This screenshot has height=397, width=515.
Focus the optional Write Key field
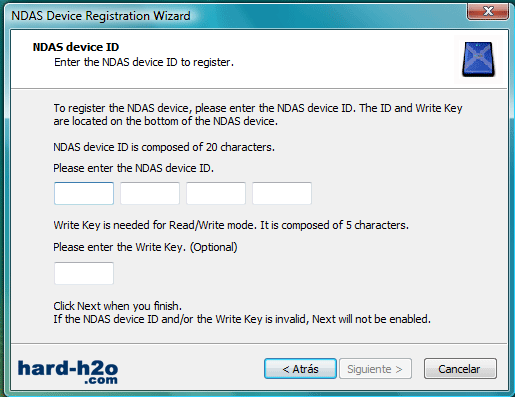pos(84,273)
